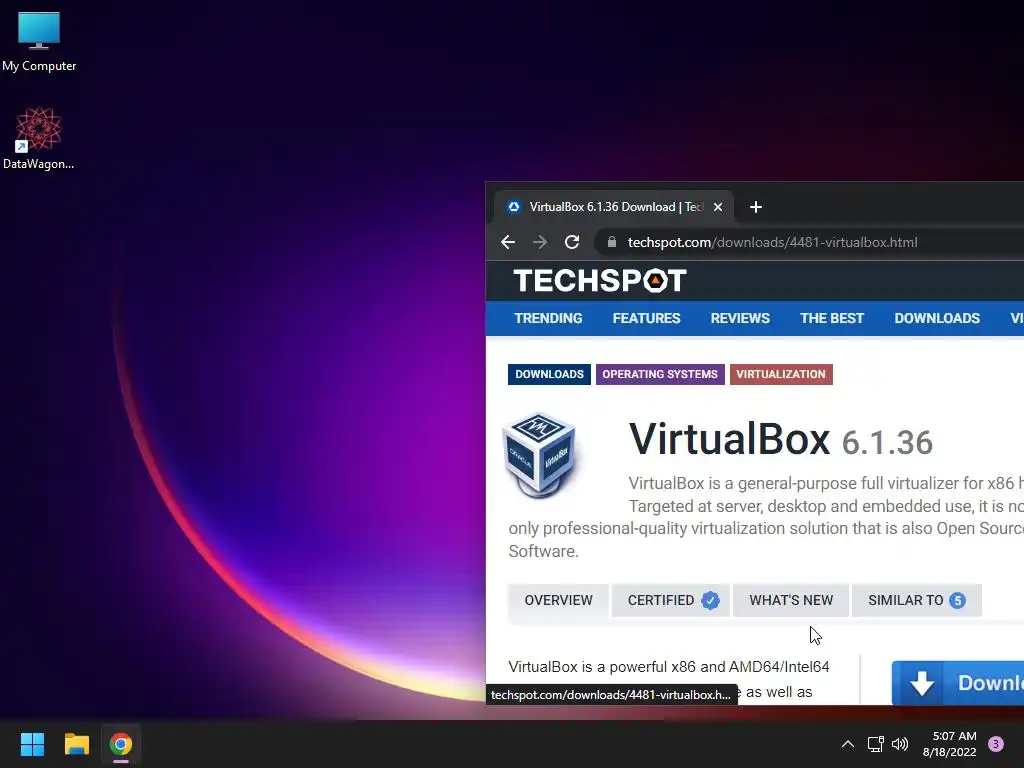The image size is (1024, 768).
Task: Open the network status tray icon
Action: pyautogui.click(x=875, y=744)
